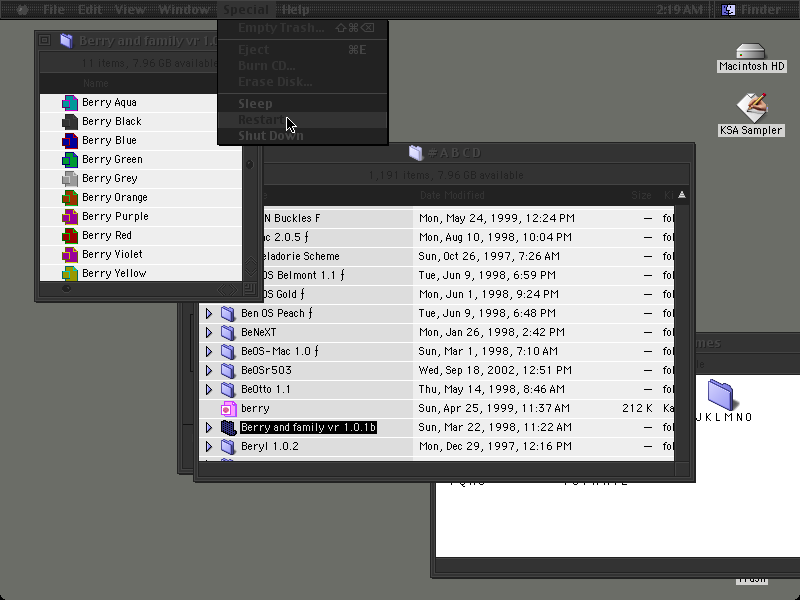Select the Berry Blue file icon
The image size is (800, 600).
pos(70,140)
